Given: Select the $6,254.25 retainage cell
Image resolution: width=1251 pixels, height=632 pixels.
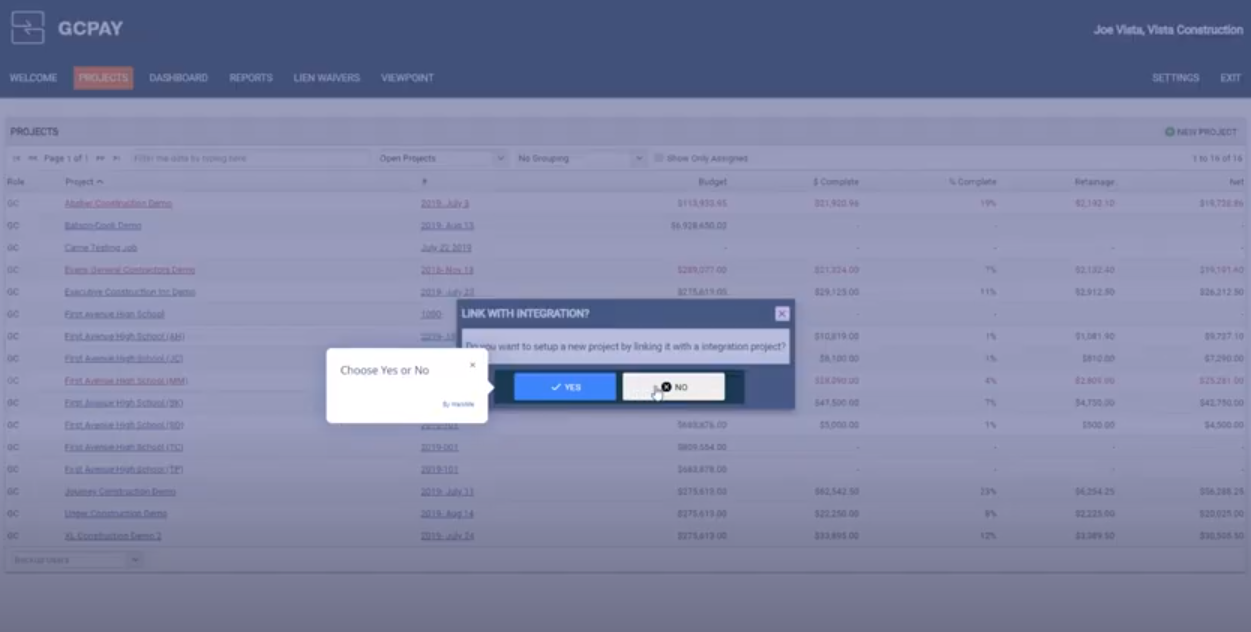Looking at the screenshot, I should [x=1094, y=491].
